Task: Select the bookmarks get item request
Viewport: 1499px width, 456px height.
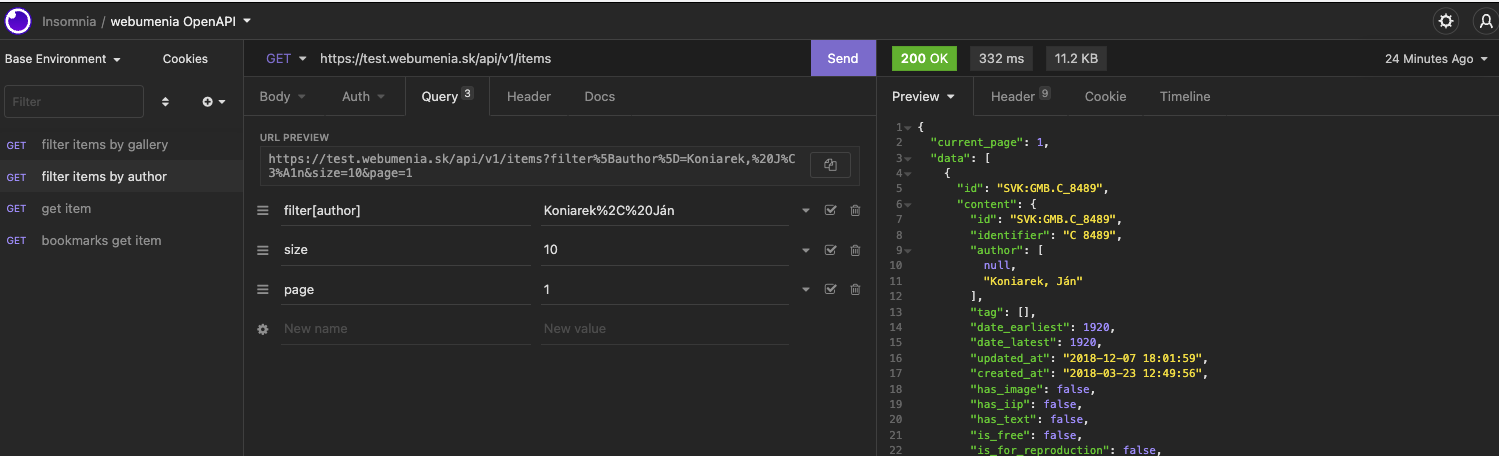Action: pyautogui.click(x=121, y=241)
